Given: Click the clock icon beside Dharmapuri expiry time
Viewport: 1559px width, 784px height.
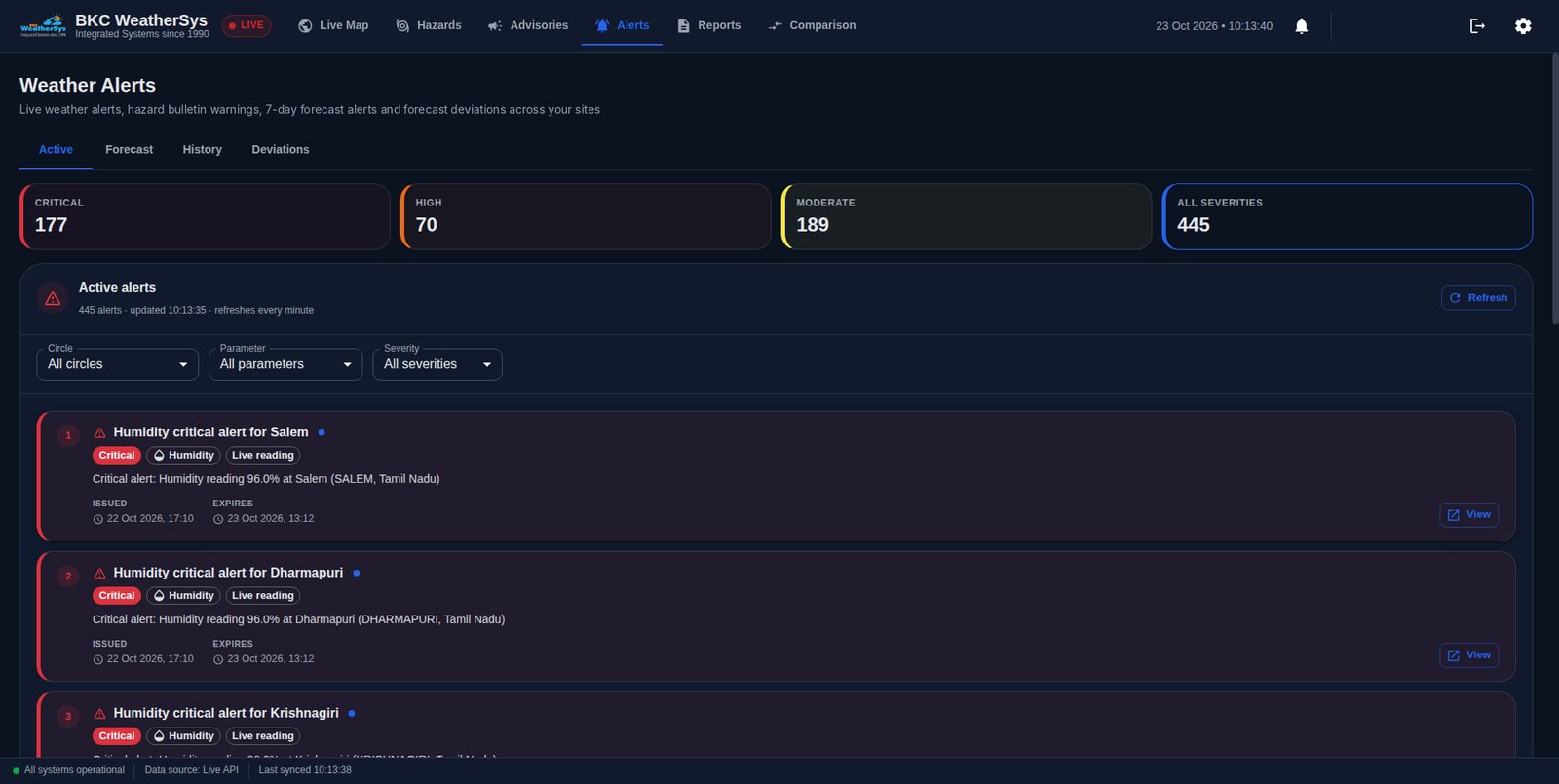Looking at the screenshot, I should pyautogui.click(x=218, y=659).
